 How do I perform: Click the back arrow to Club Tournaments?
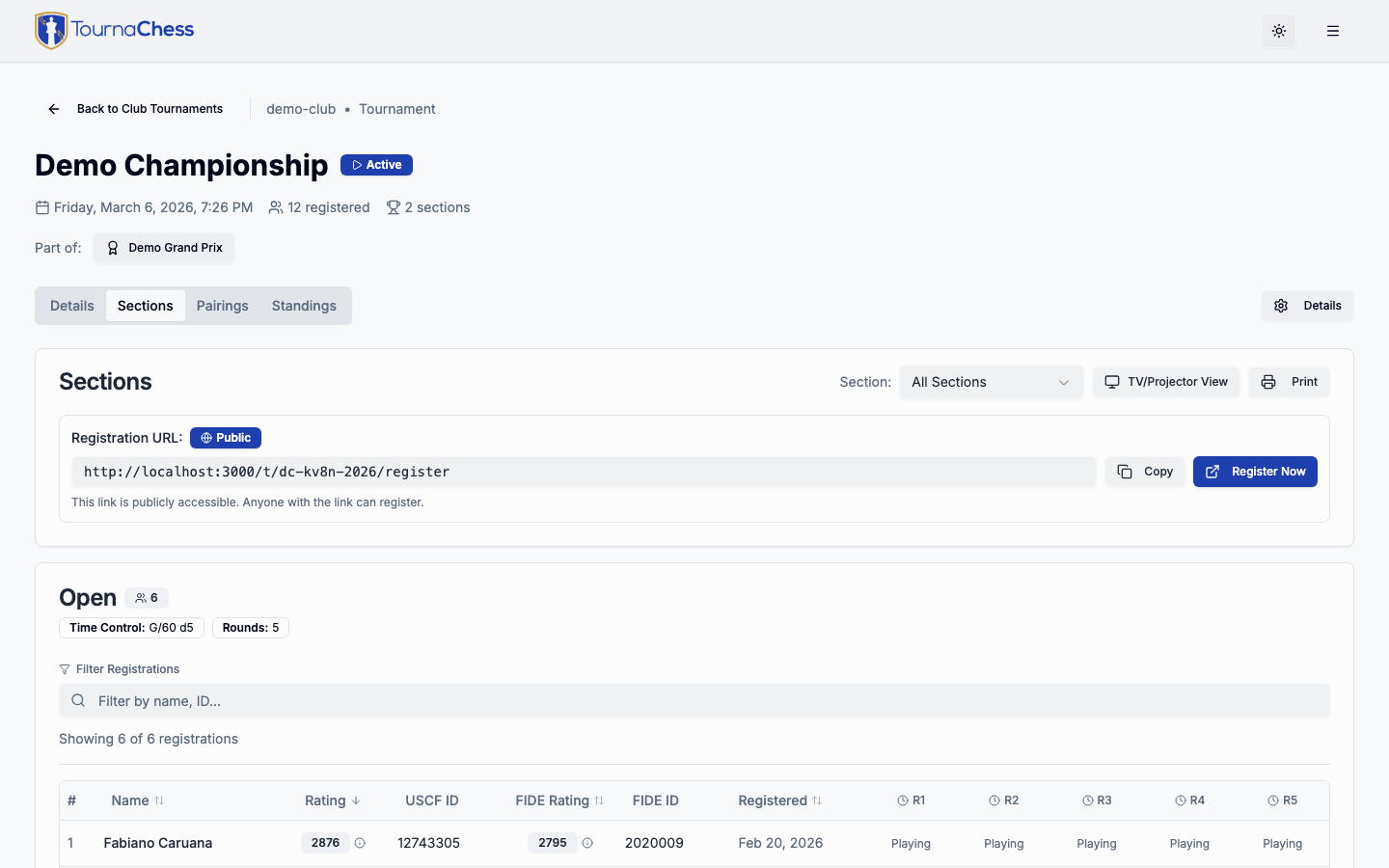coord(53,108)
